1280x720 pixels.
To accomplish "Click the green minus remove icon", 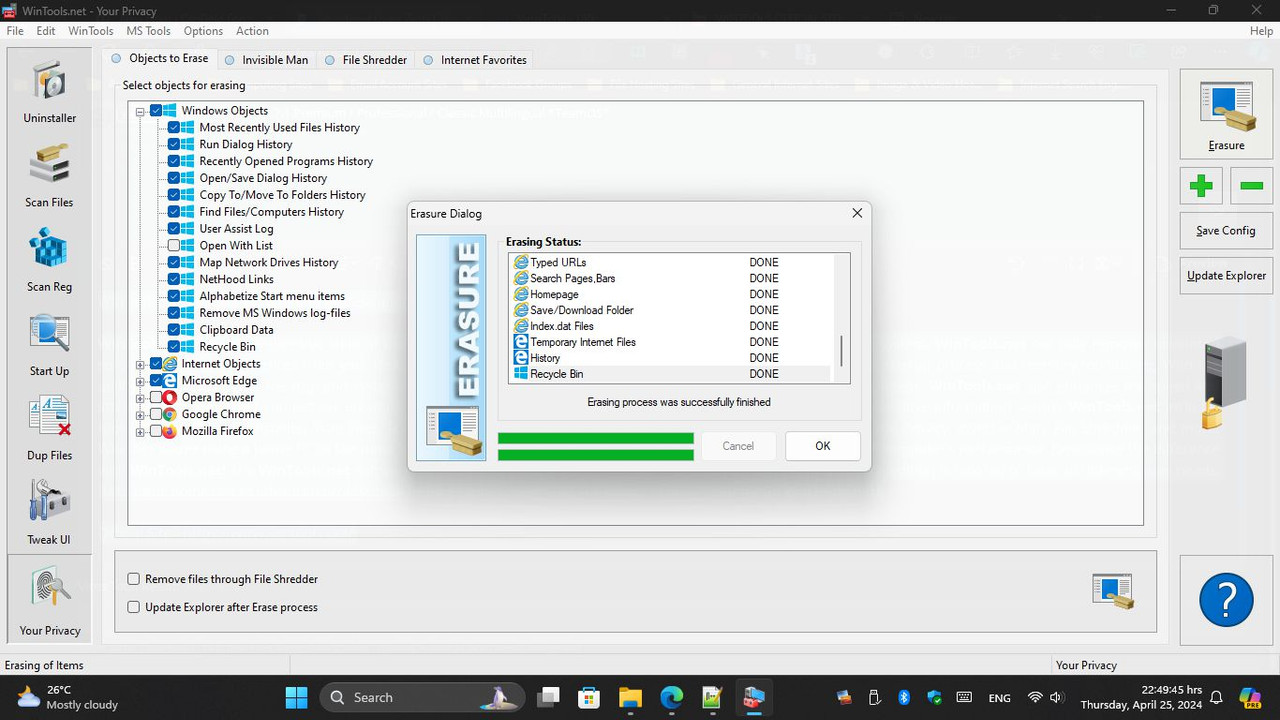I will point(1251,186).
